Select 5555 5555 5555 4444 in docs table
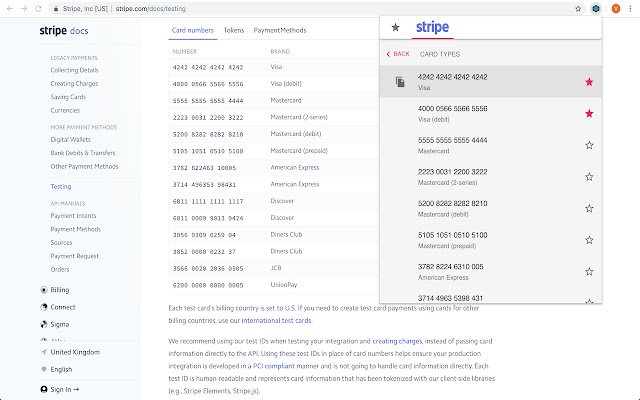The image size is (640, 400). [x=208, y=101]
